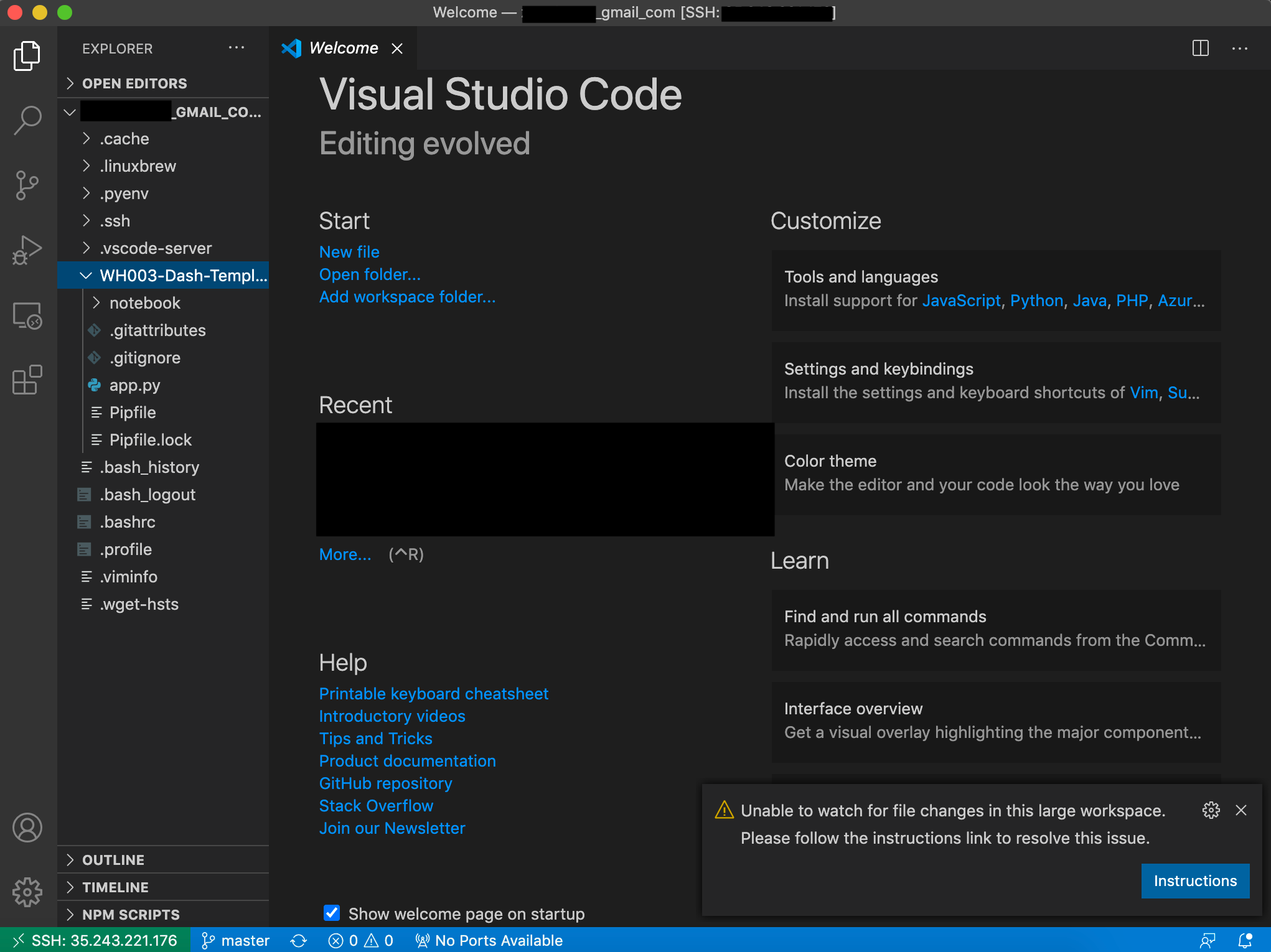Expand the NPM Scripts section

163,915
